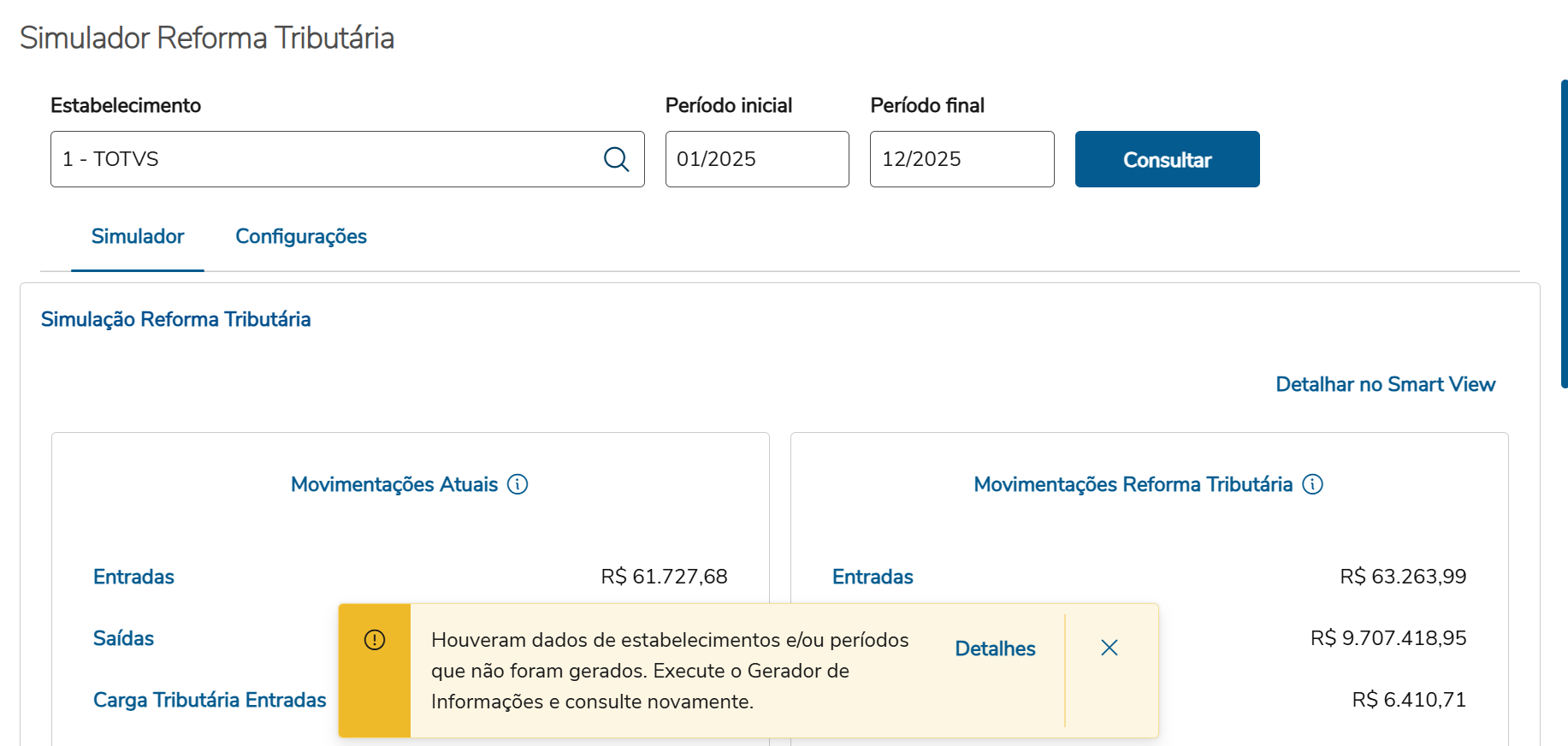
Task: Switch to the Configurações tab
Action: [x=301, y=237]
